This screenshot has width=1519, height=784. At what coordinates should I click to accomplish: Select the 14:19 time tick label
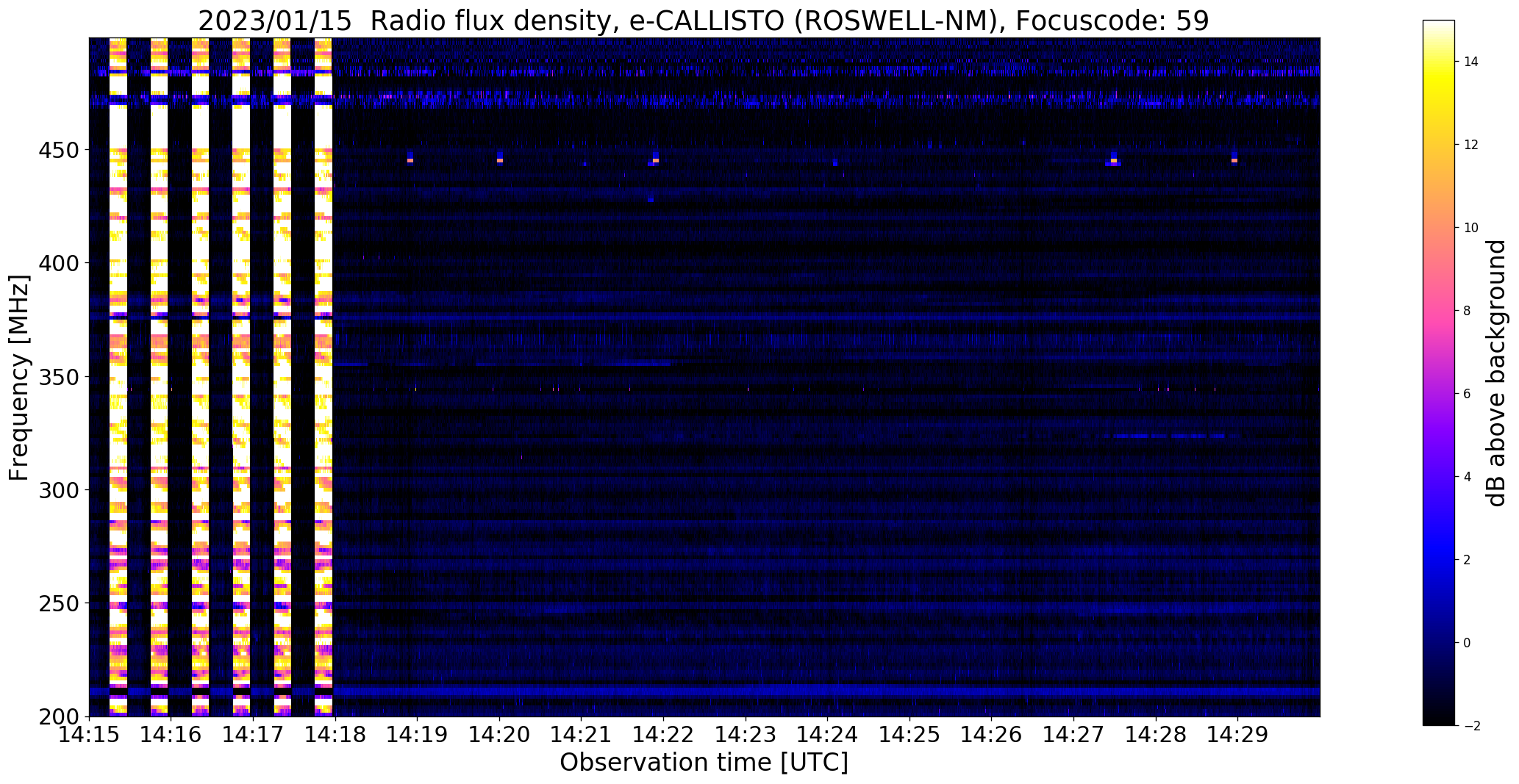(x=418, y=734)
